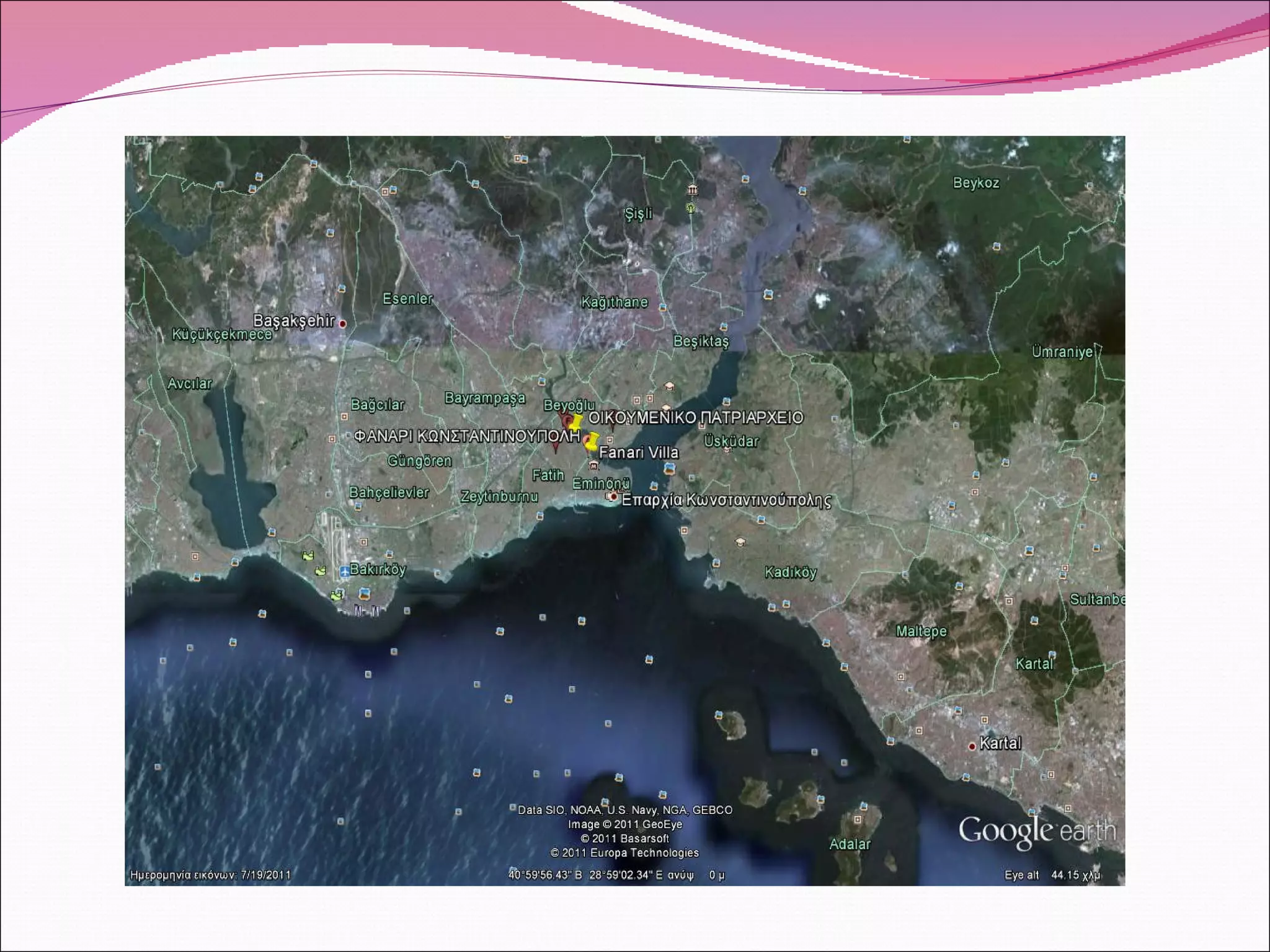The image size is (1270, 952).
Task: Click the Kadıköy district label
Action: point(790,572)
